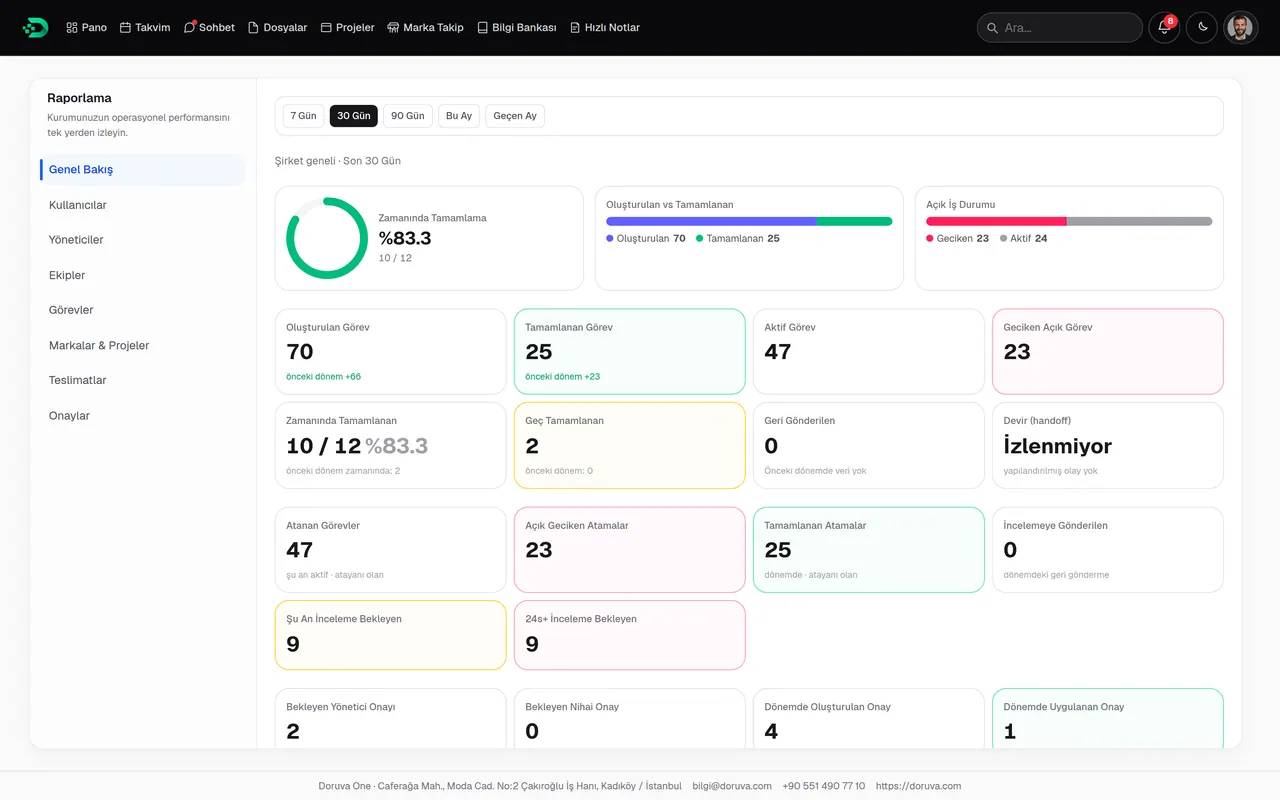Click the footer phone number
1280x800 pixels.
[x=824, y=786]
